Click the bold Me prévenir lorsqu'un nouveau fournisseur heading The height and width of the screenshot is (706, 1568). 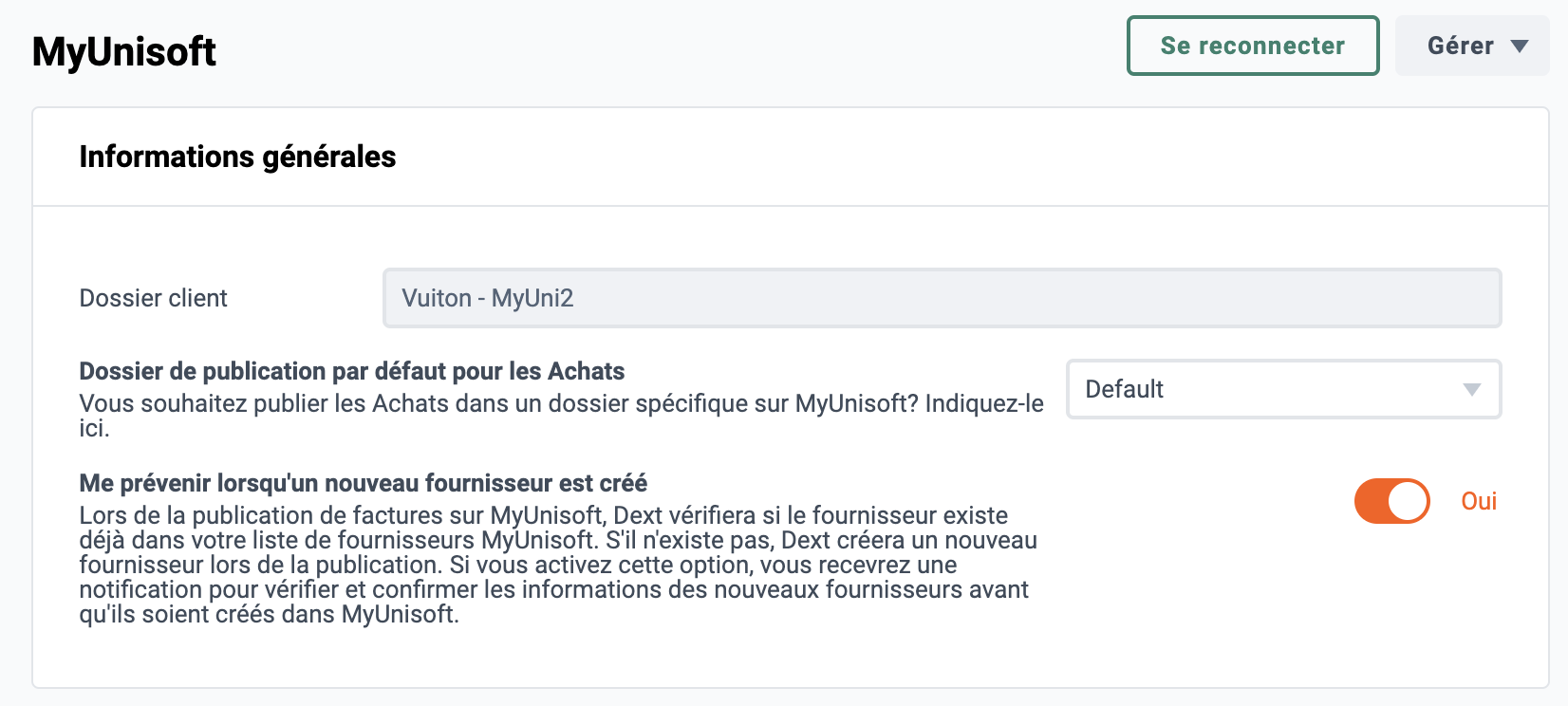(x=364, y=483)
